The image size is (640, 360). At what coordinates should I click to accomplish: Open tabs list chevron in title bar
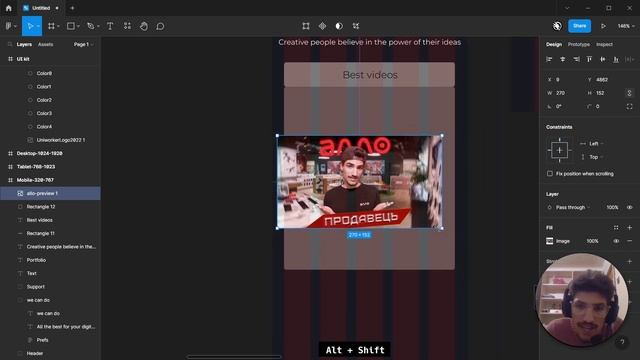click(x=567, y=8)
